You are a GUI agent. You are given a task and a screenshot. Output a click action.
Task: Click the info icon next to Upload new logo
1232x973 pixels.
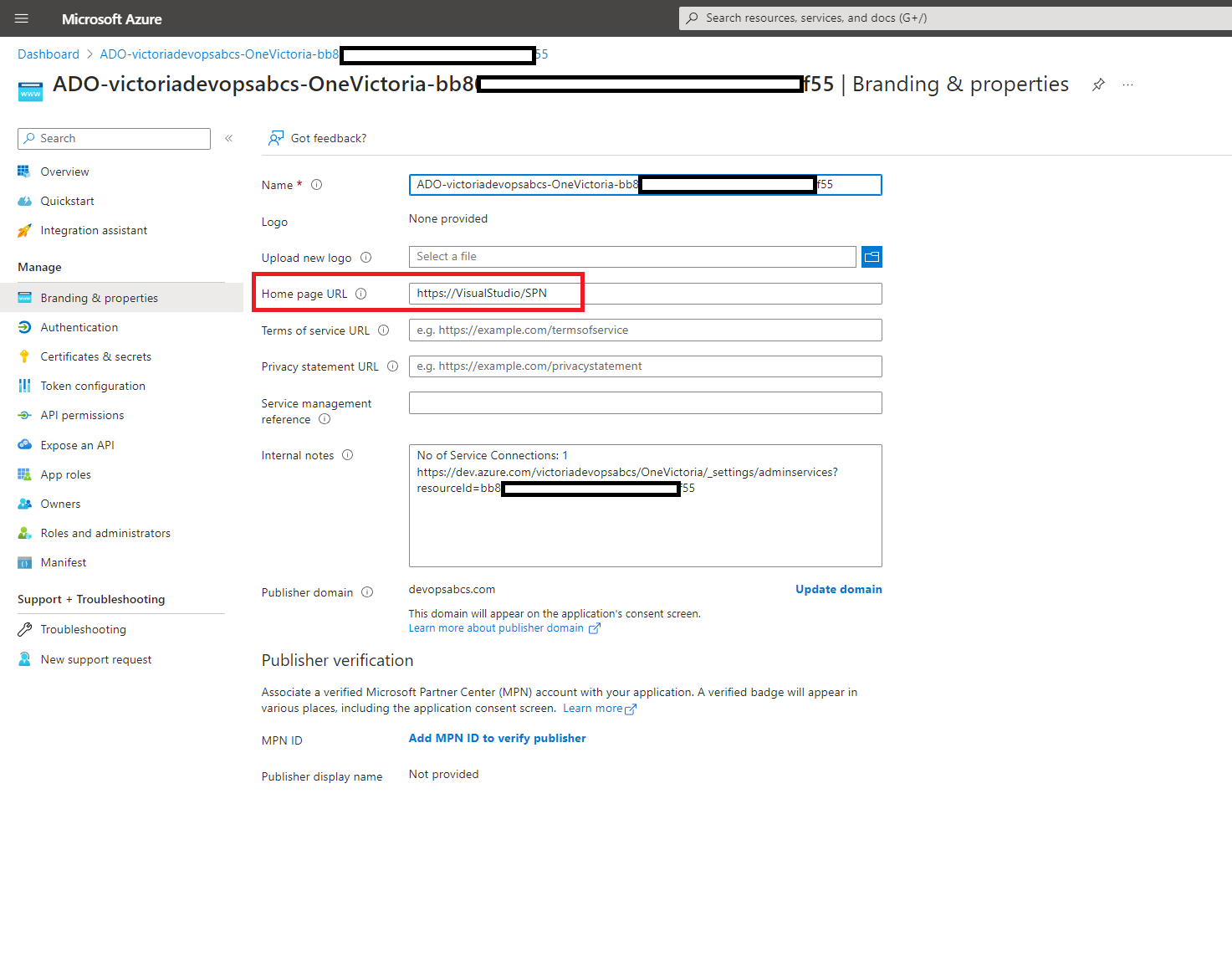366,258
